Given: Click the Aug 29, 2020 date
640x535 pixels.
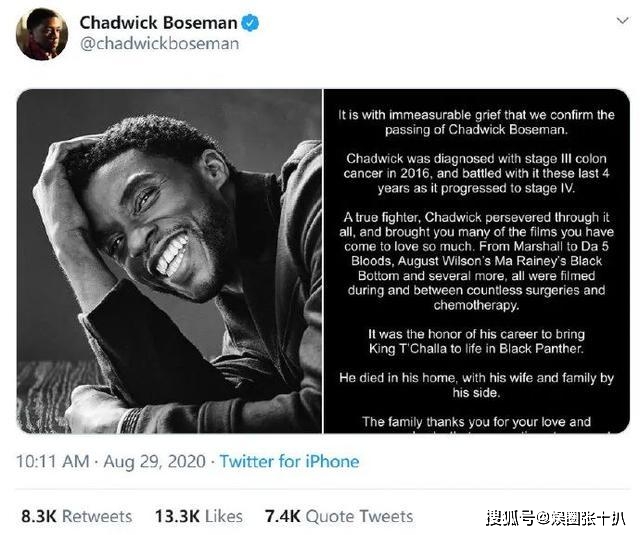Looking at the screenshot, I should tap(154, 462).
